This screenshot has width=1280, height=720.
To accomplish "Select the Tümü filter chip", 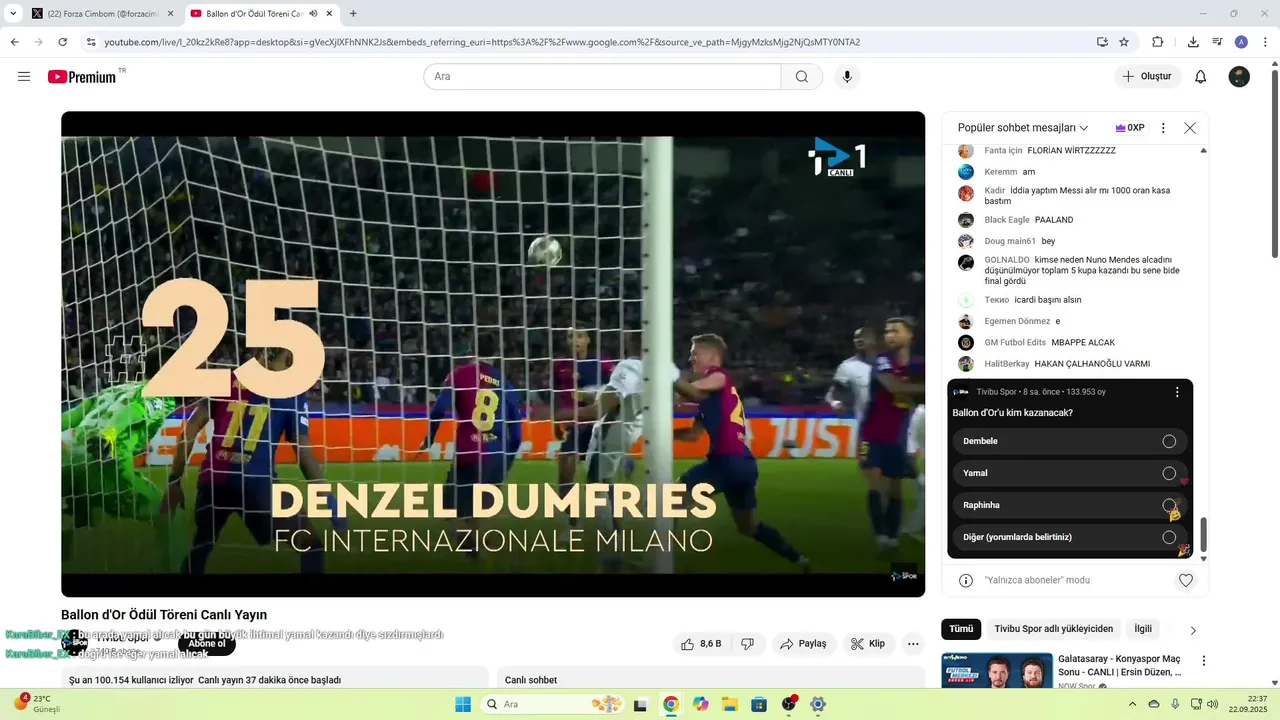I will pyautogui.click(x=961, y=629).
